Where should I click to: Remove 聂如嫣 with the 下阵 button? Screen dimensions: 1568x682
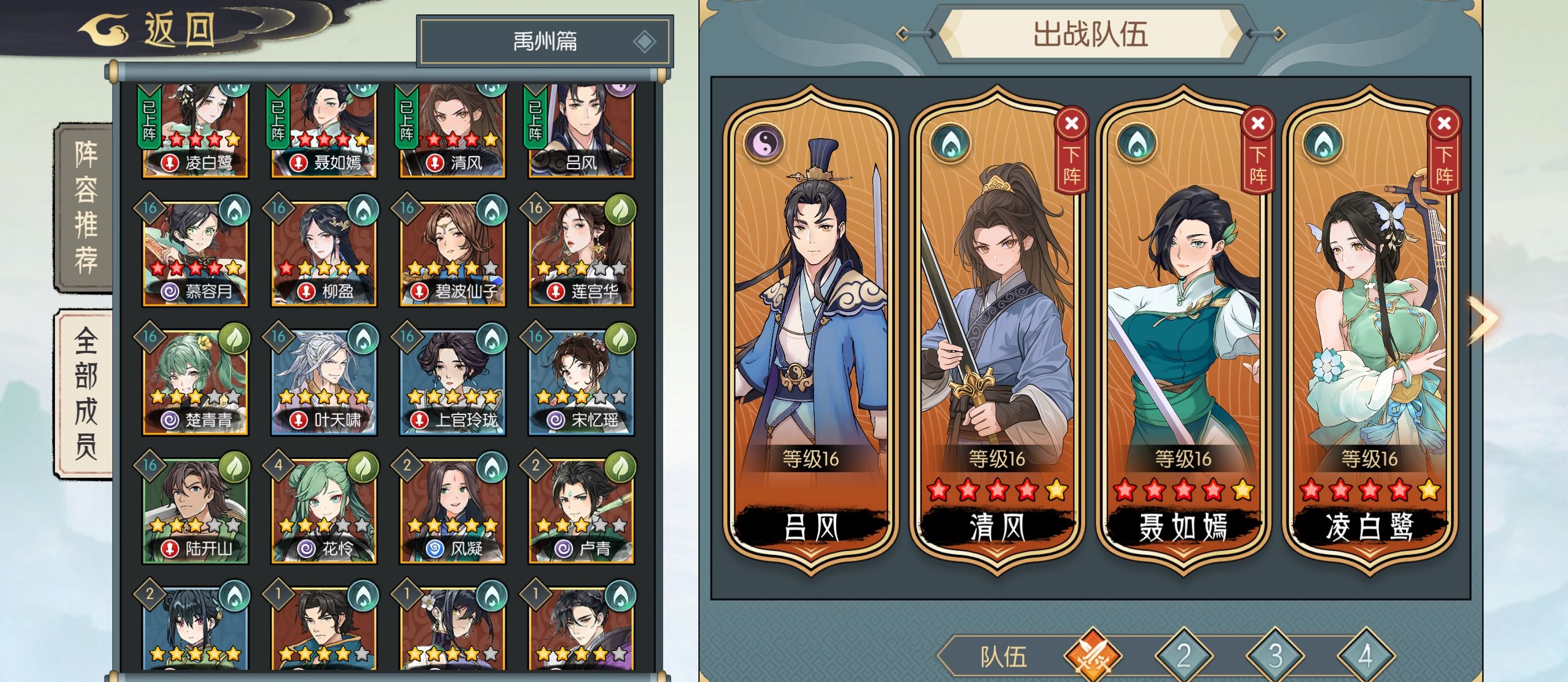click(x=1258, y=151)
